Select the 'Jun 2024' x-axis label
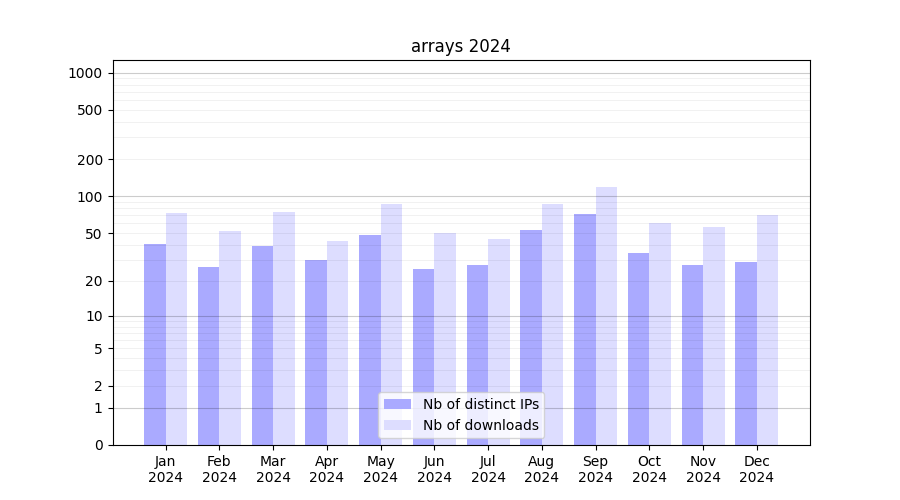This screenshot has height=500, width=900. (434, 469)
